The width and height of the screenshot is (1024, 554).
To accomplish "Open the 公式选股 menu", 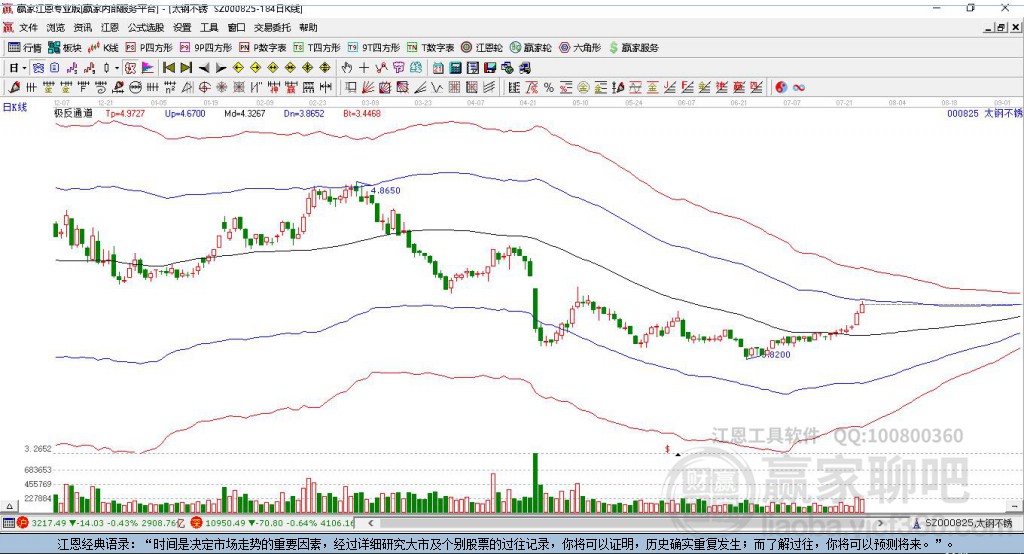I will click(145, 28).
